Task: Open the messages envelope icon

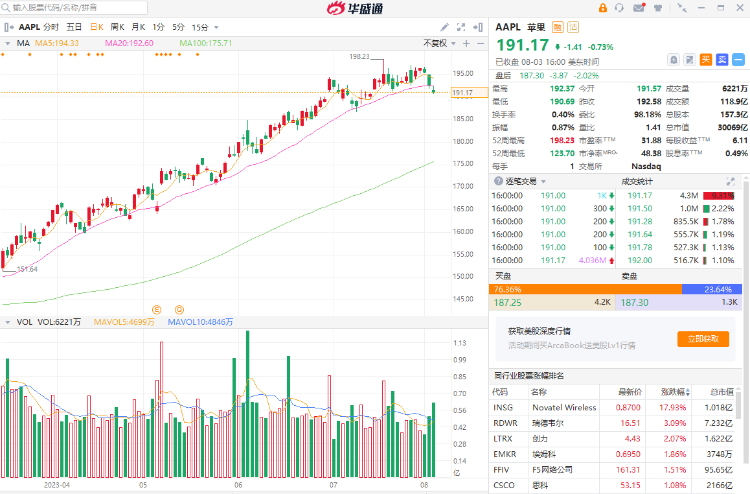Action: tap(640, 8)
